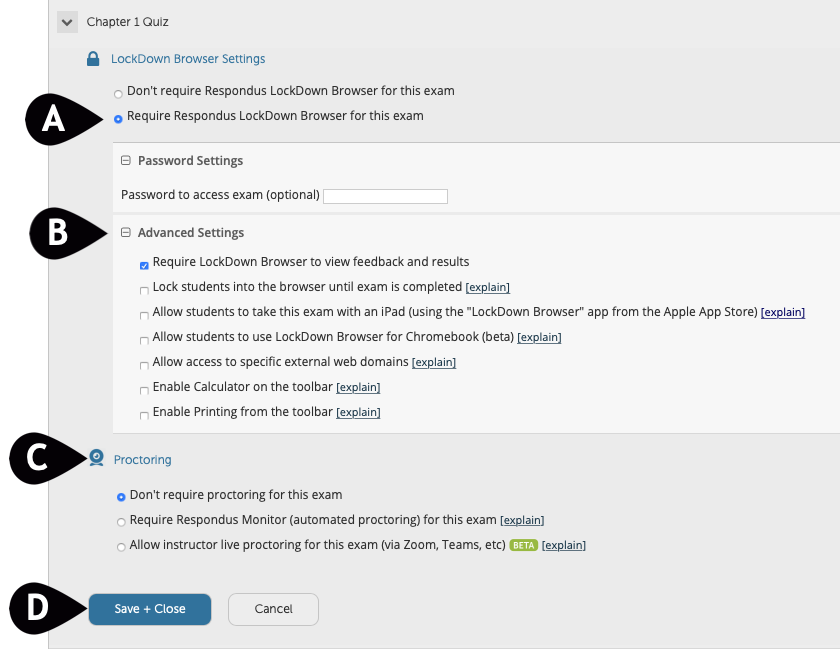840x656 pixels.
Task: Enable Printing from the toolbar checkbox
Action: point(145,415)
